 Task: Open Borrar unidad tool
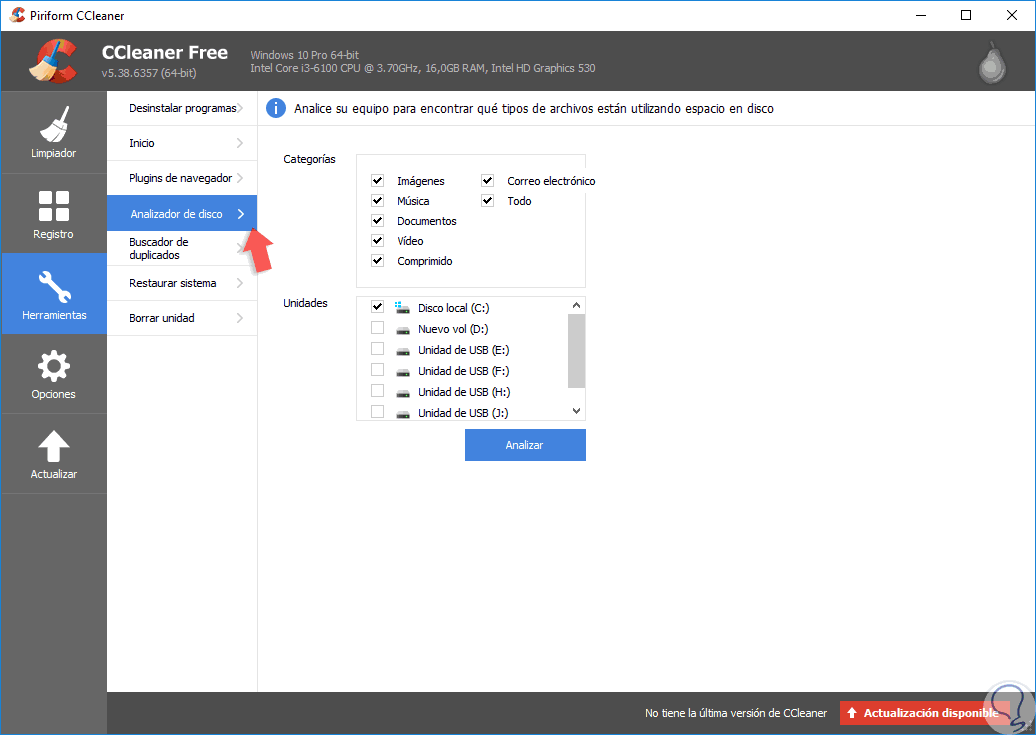[182, 319]
